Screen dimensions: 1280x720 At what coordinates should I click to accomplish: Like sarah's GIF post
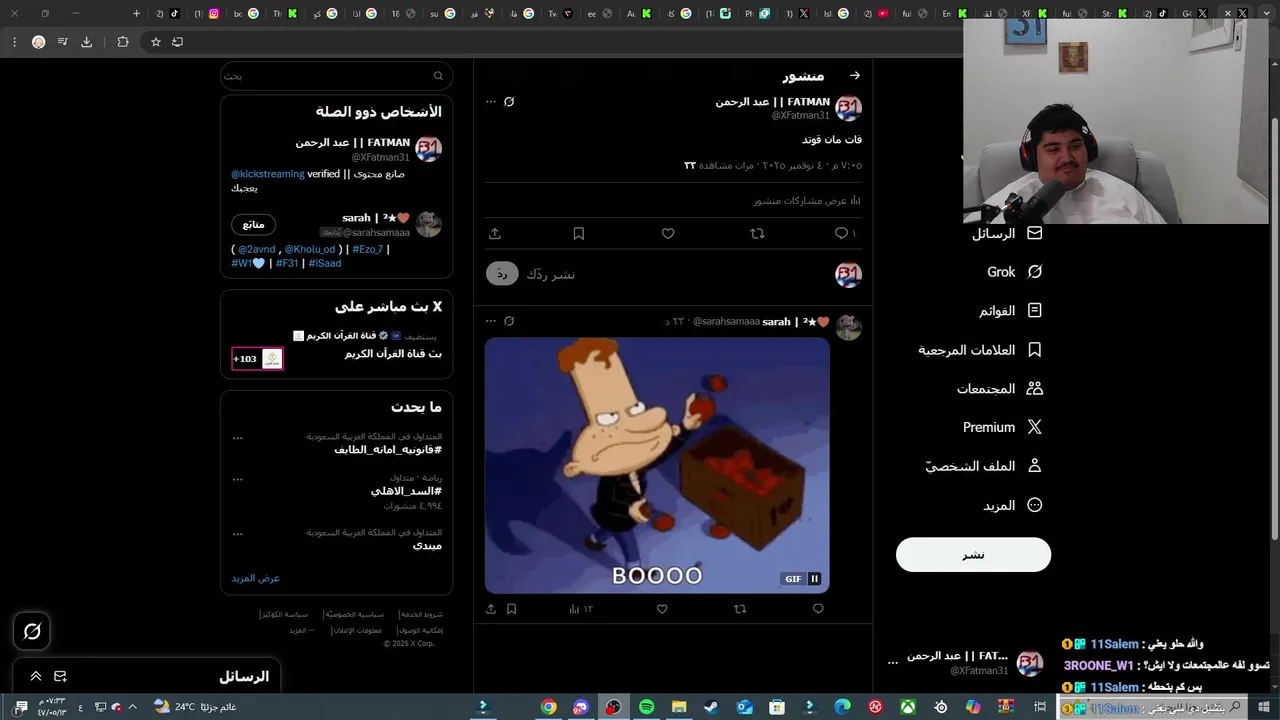(x=662, y=608)
